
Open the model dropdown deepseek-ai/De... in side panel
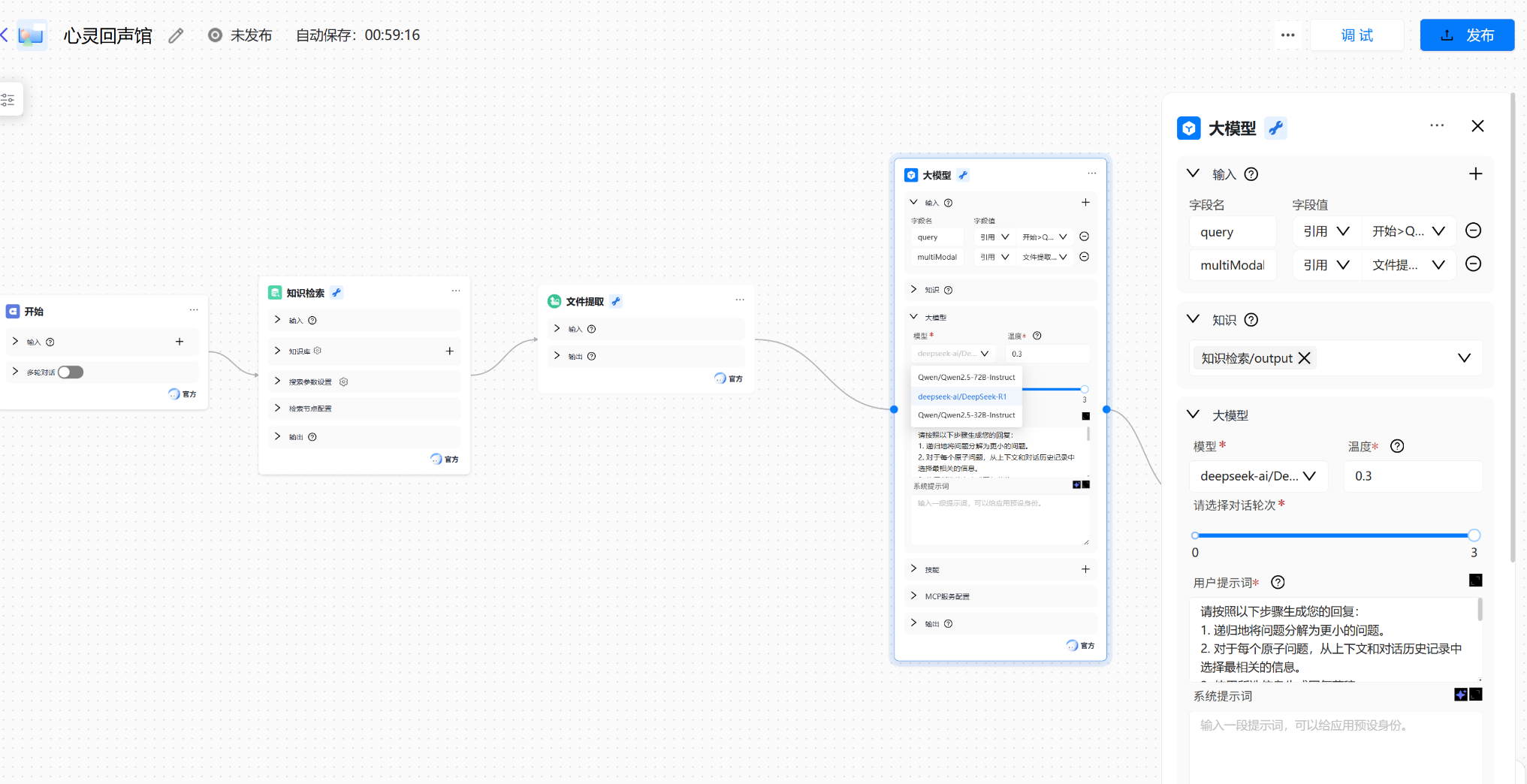[x=1259, y=476]
